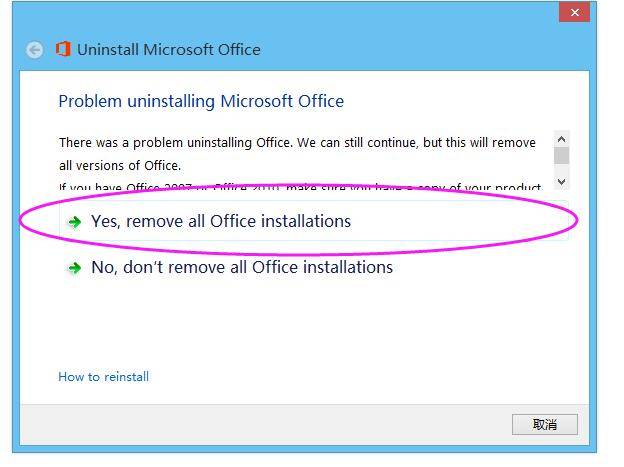This screenshot has height=467, width=624.
Task: Click the orange Office logo icon
Action: pyautogui.click(x=63, y=49)
